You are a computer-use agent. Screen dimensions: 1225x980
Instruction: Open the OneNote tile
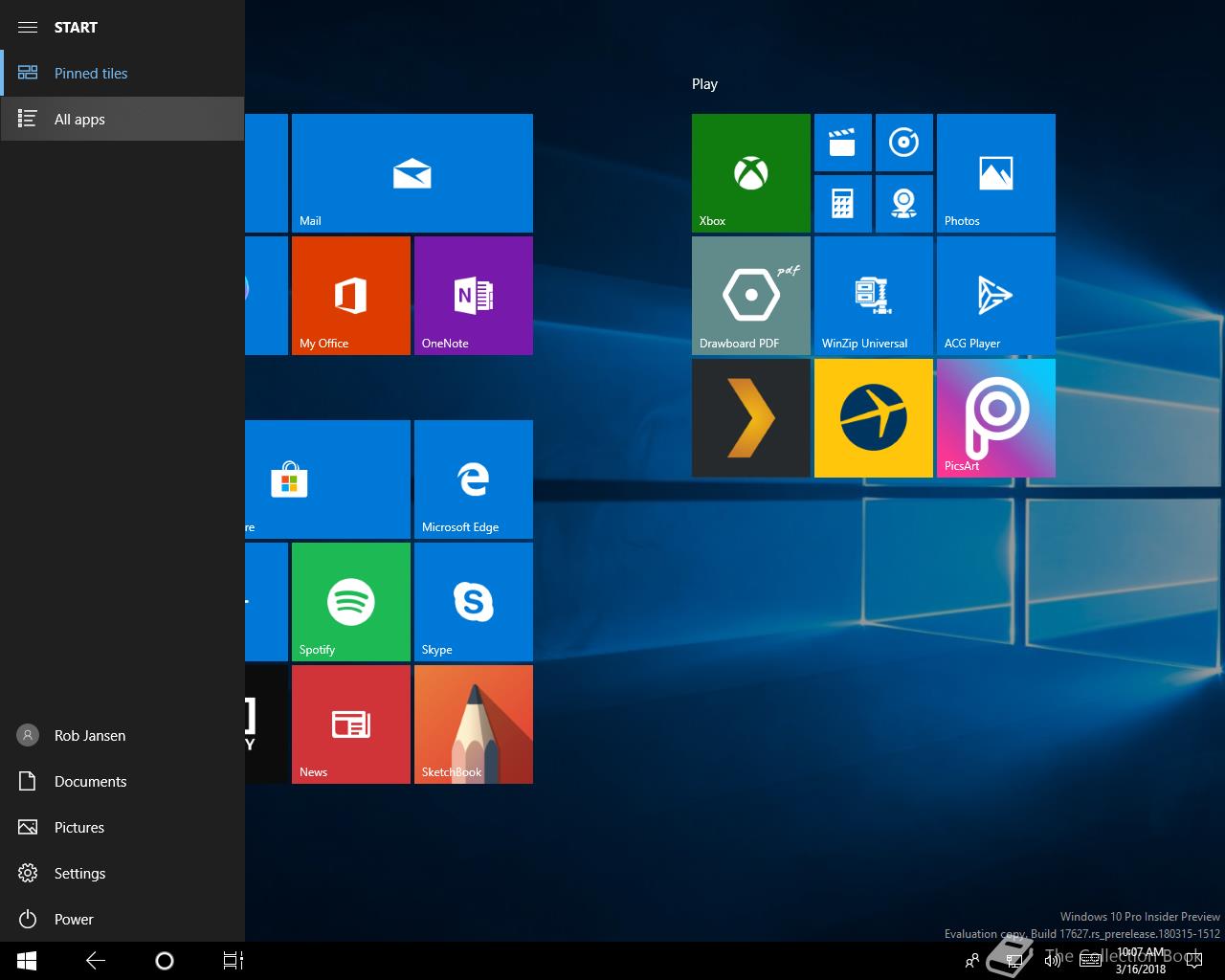point(473,296)
